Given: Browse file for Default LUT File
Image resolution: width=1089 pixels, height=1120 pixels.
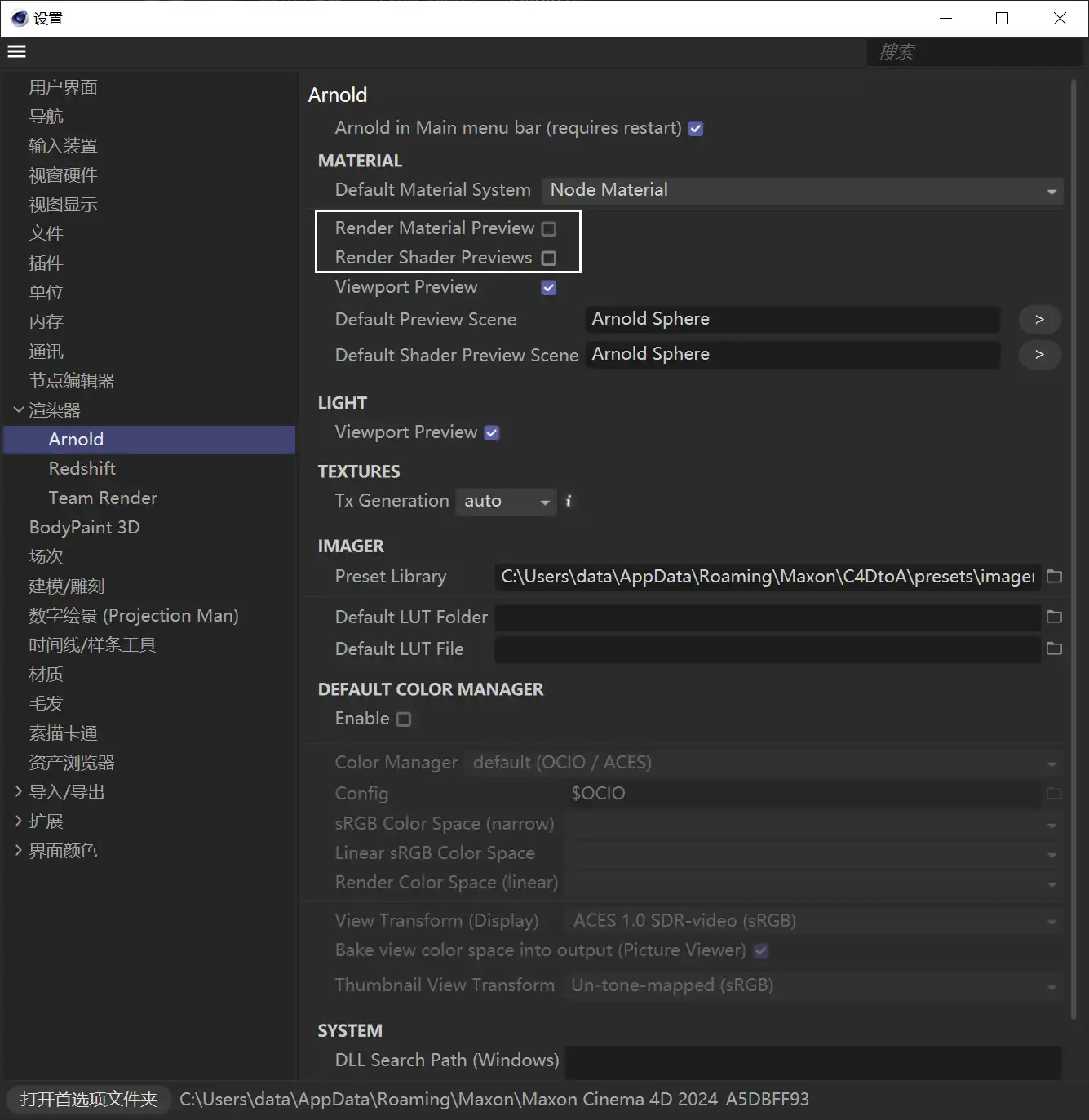Looking at the screenshot, I should tap(1054, 649).
